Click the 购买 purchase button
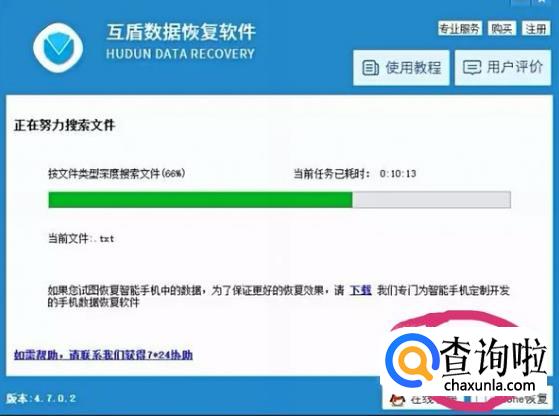The width and height of the screenshot is (559, 416). click(501, 28)
